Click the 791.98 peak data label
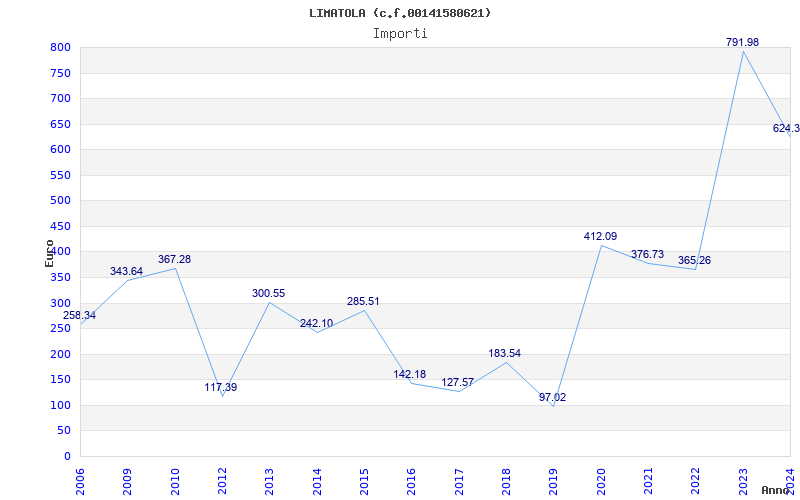The height and width of the screenshot is (500, 800). click(742, 42)
